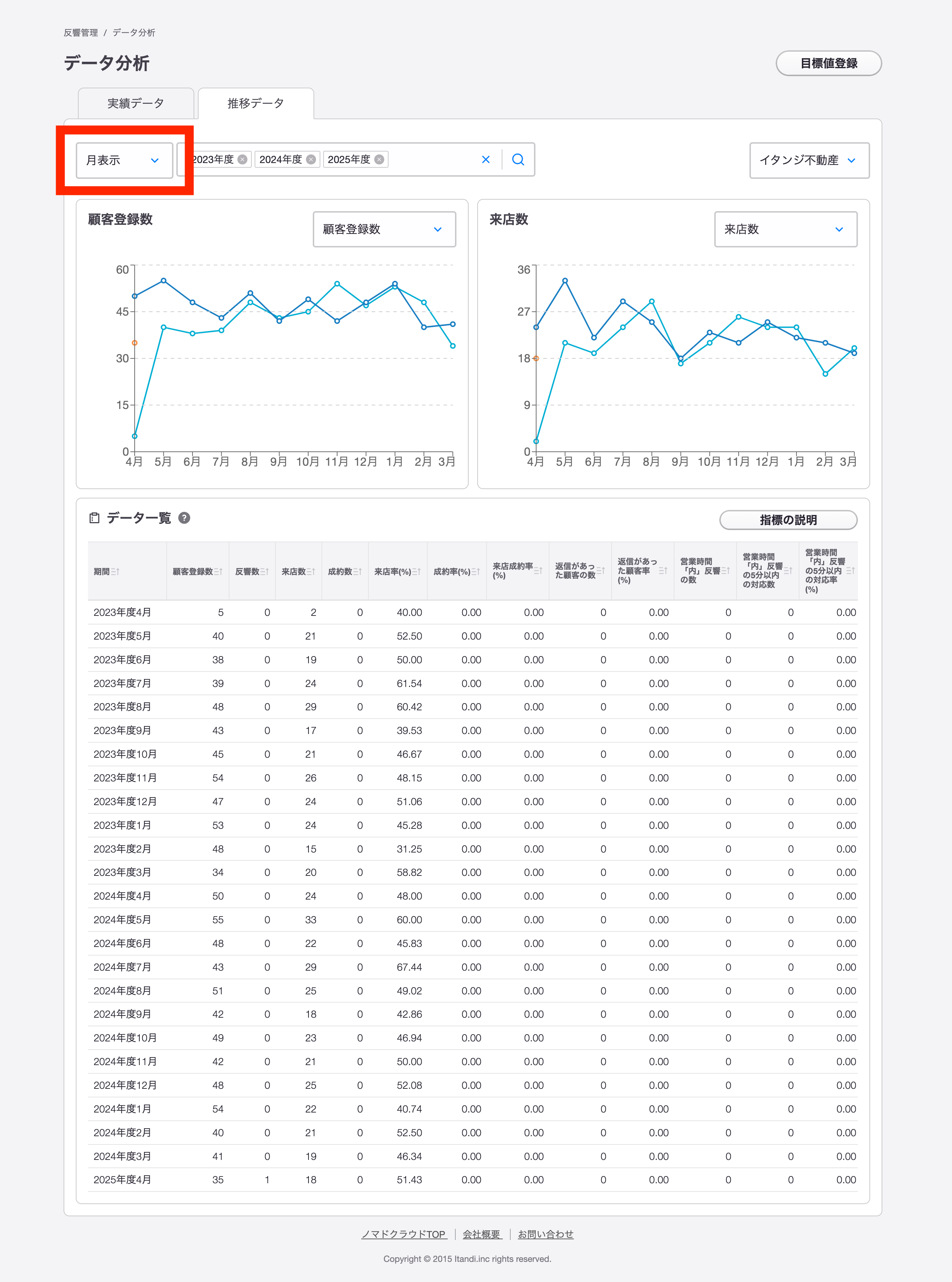Click the search magnifier icon
The width and height of the screenshot is (952, 1282).
click(x=518, y=159)
